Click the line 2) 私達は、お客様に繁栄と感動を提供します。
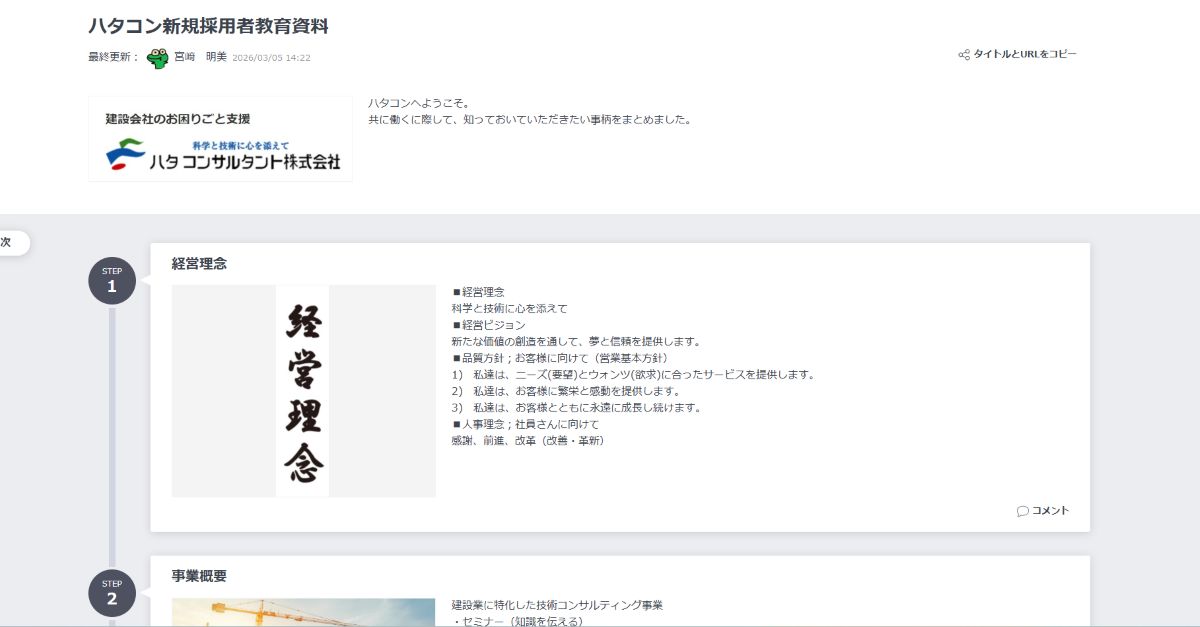The image size is (1200, 627). pyautogui.click(x=566, y=391)
